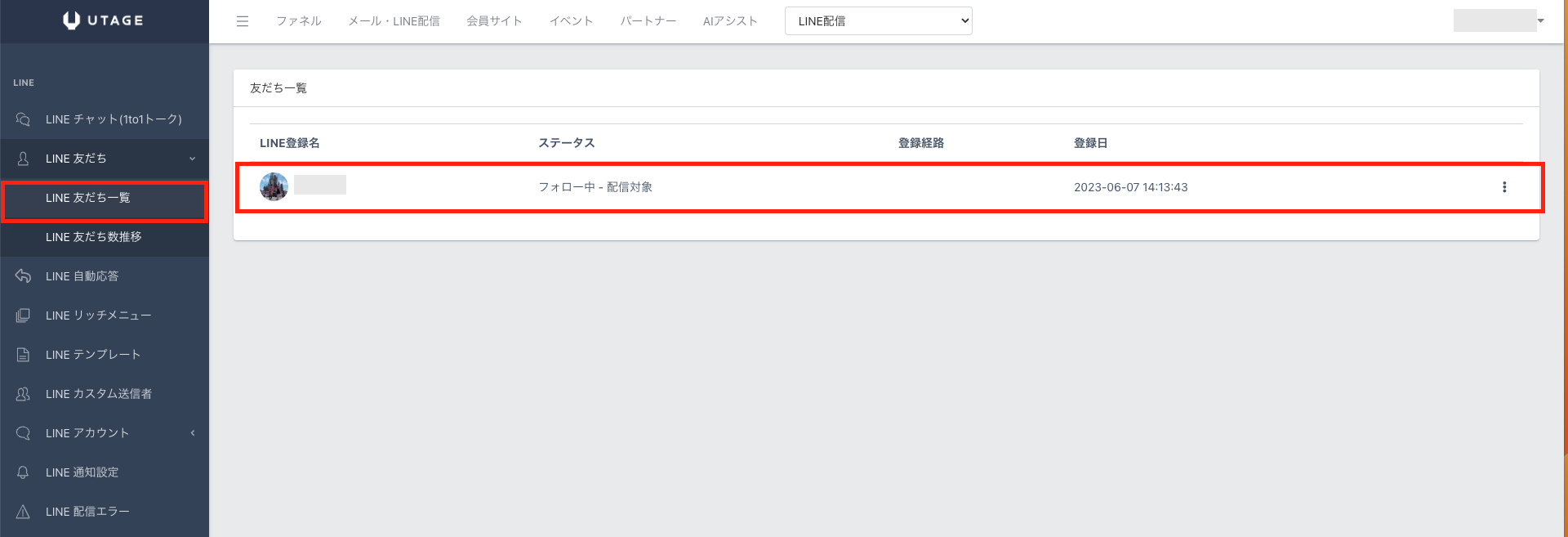Click the hamburger menu icon

(x=243, y=21)
